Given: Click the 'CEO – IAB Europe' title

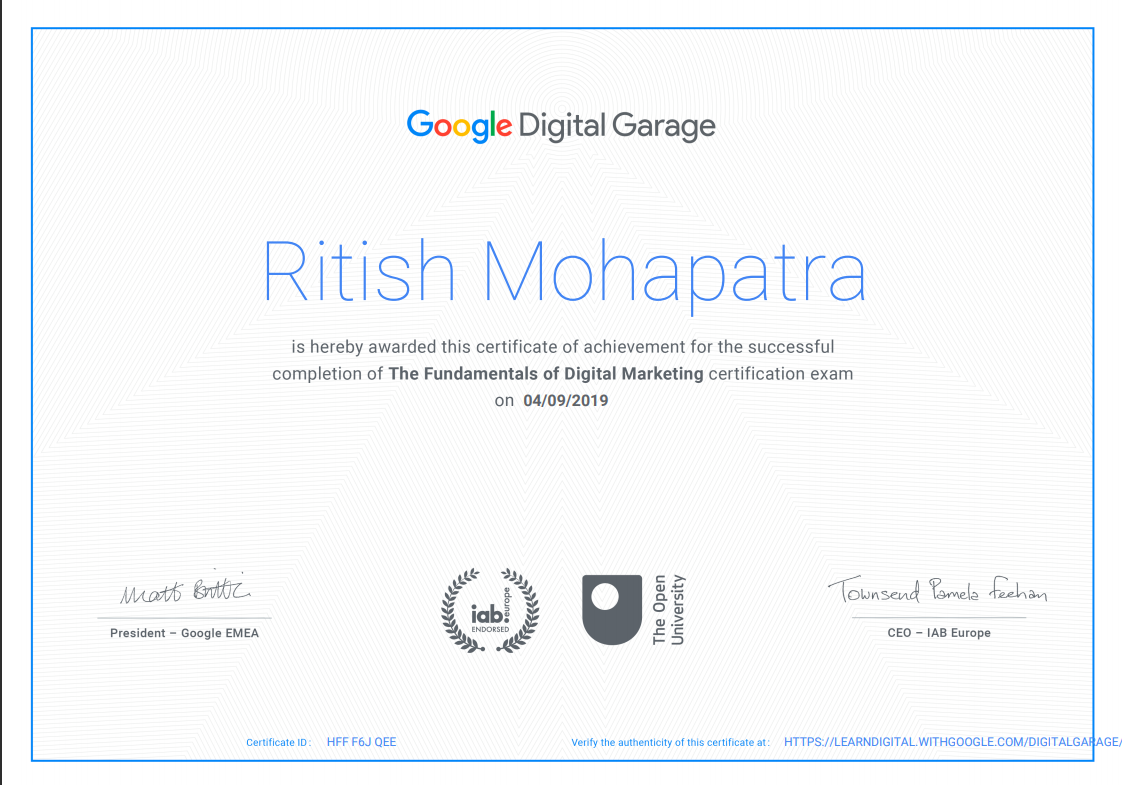Looking at the screenshot, I should coord(939,633).
